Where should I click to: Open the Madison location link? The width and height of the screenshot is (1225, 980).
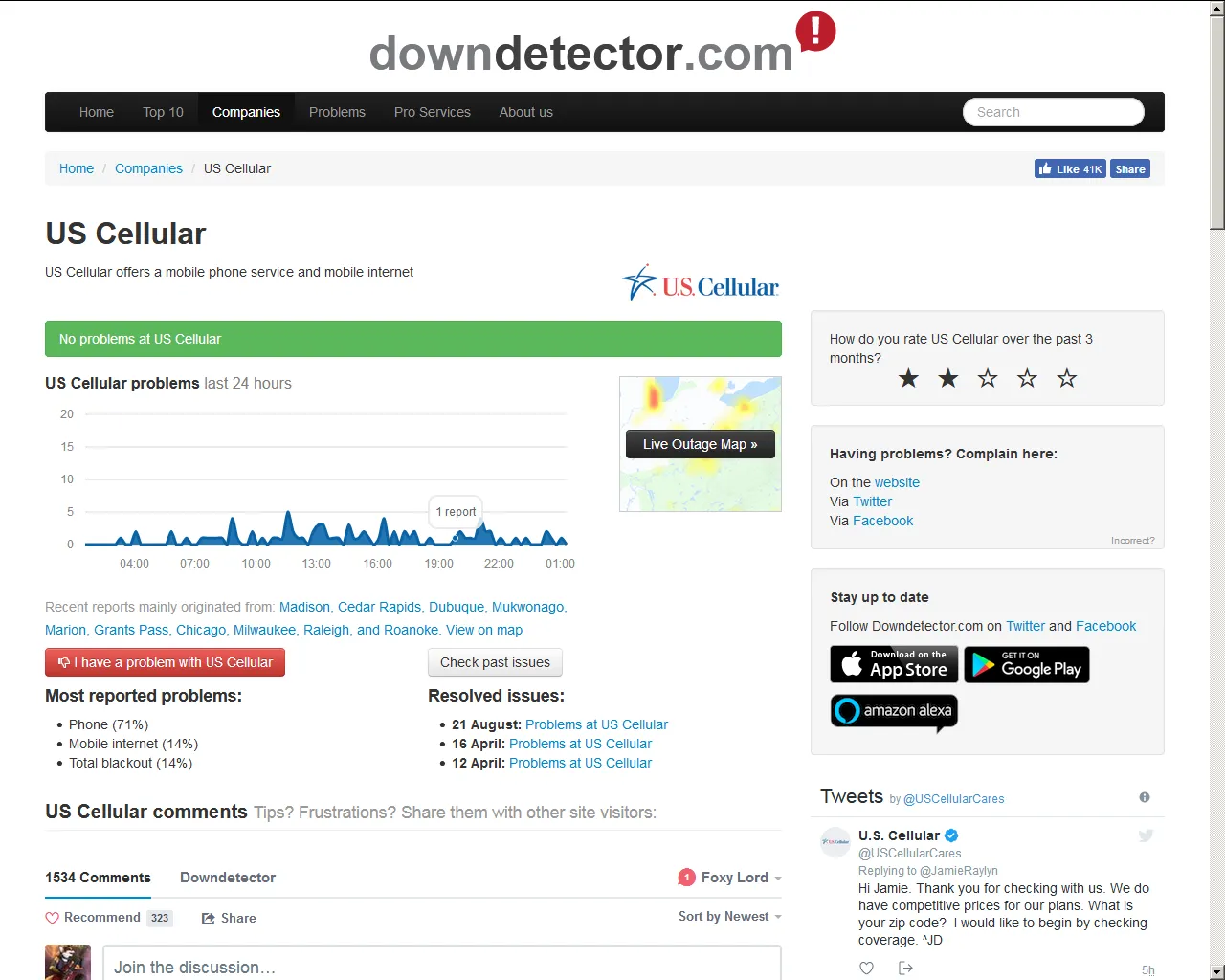coord(304,607)
